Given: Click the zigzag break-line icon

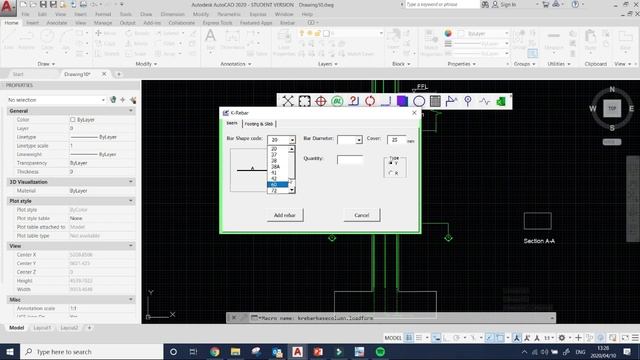Looking at the screenshot, I should (x=484, y=101).
